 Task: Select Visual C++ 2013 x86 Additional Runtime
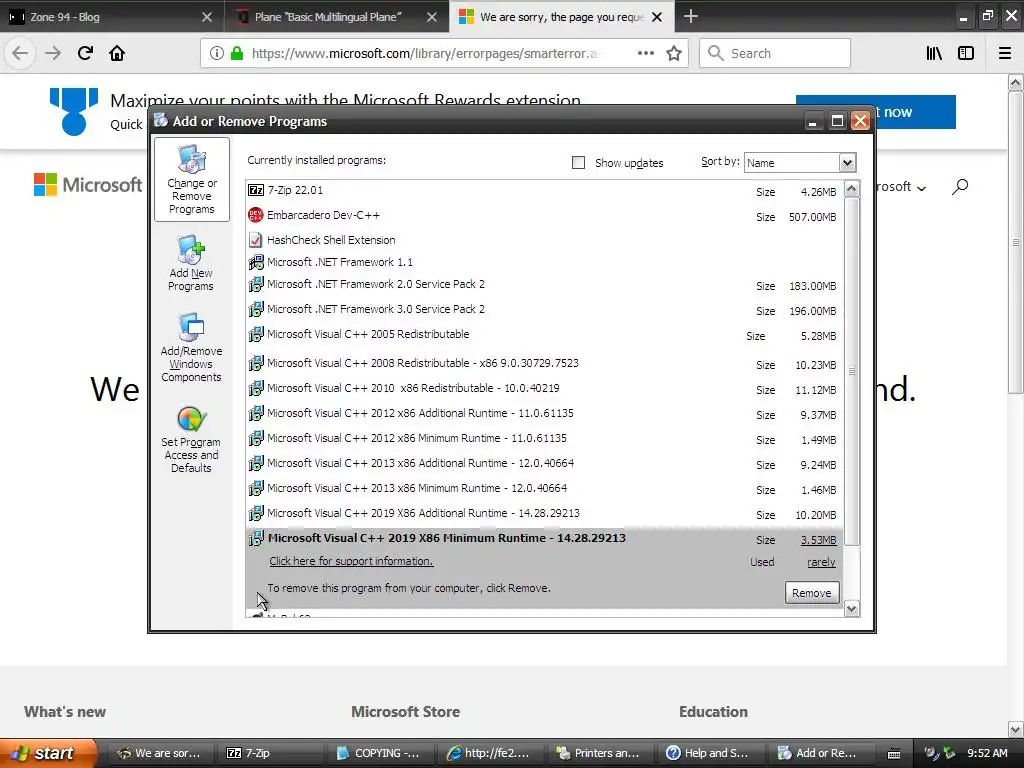[545, 464]
